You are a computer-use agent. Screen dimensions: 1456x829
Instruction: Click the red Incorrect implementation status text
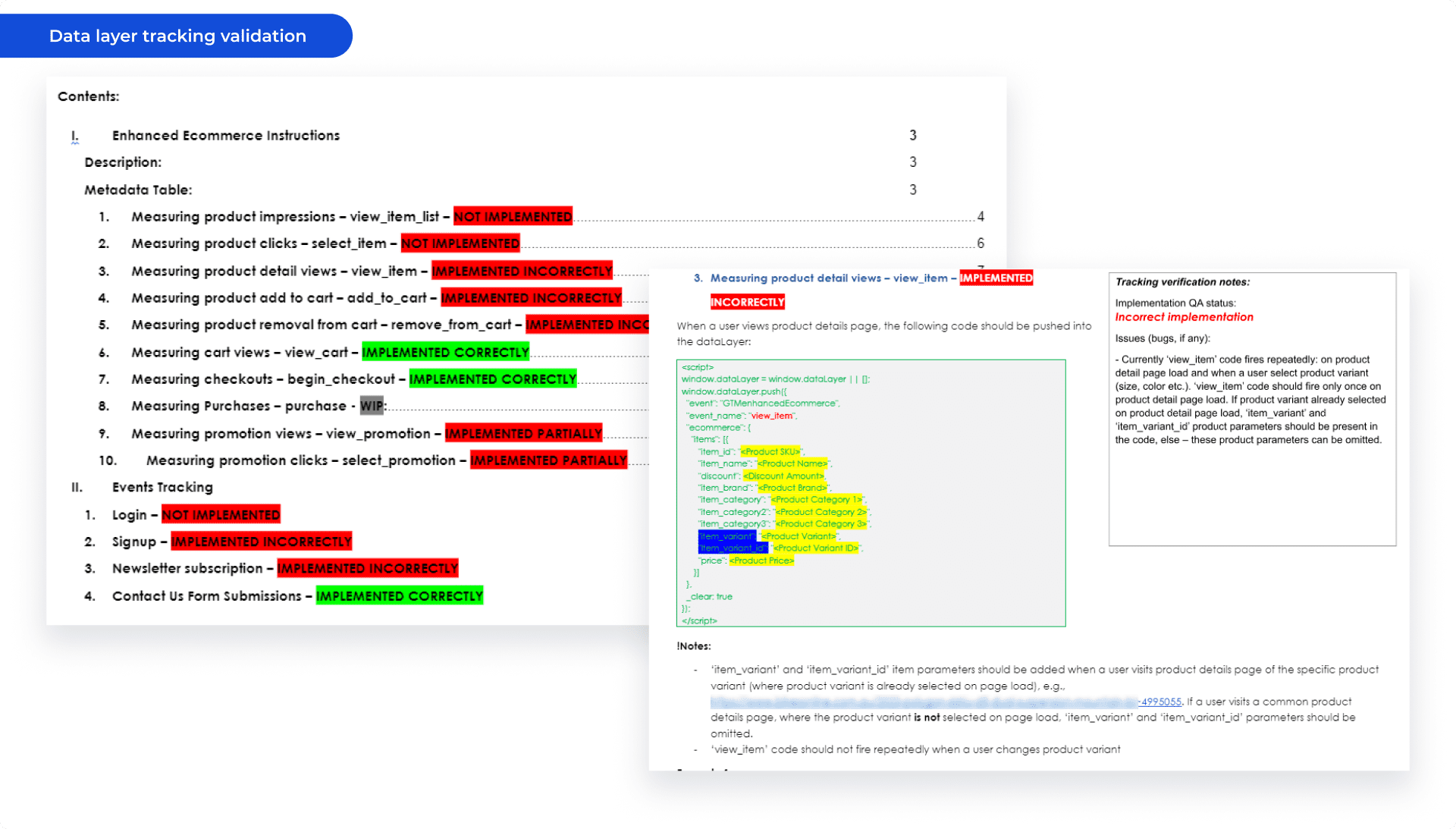[1183, 317]
